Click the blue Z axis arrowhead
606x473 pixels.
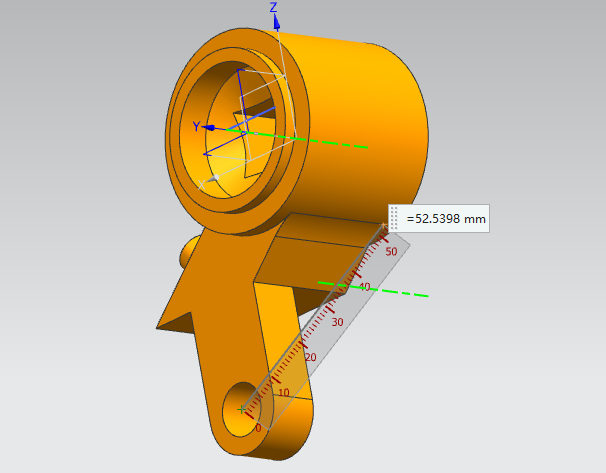[x=276, y=22]
